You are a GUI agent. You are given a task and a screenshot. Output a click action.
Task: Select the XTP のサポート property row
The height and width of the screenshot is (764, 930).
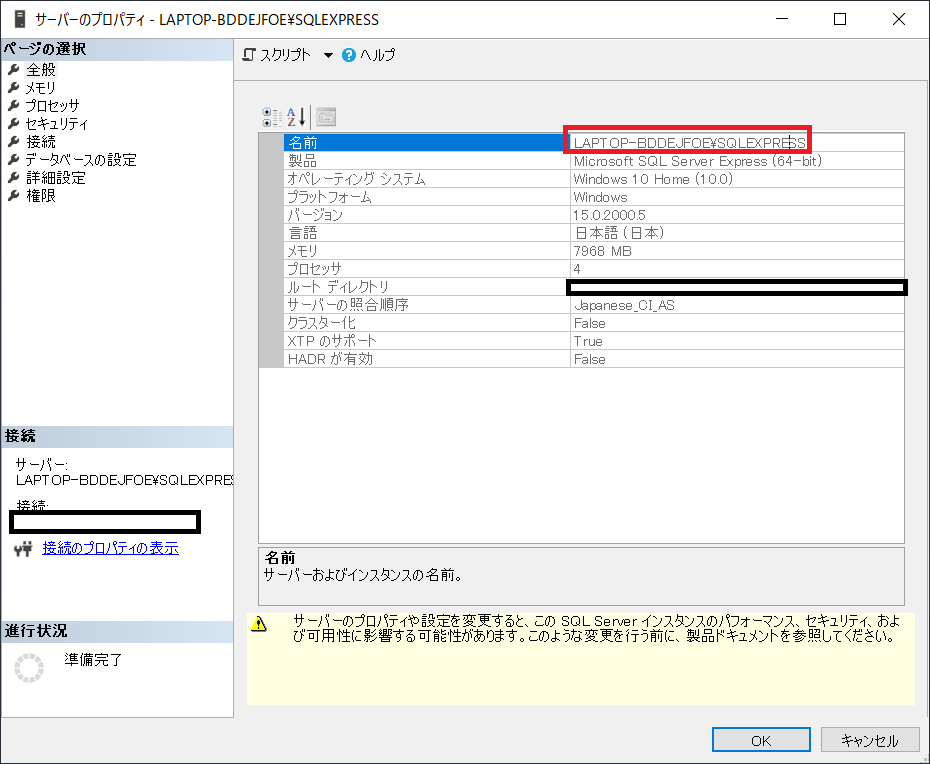[x=594, y=340]
